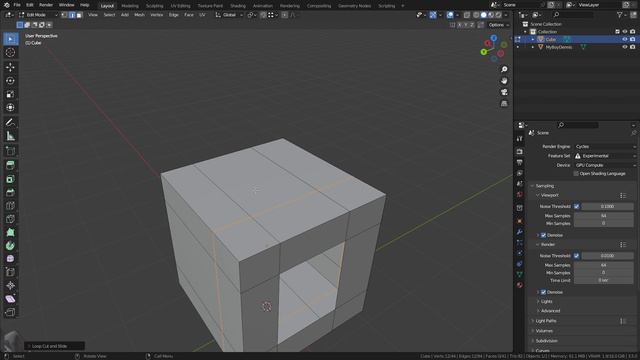Select the Inset Faces tool
The width and height of the screenshot is (640, 360).
pos(10,179)
